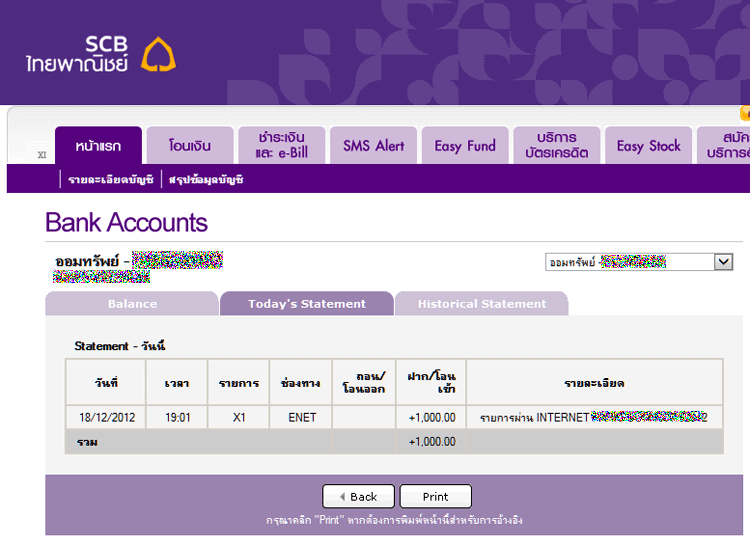Click the partially visible สมัครบริการ tab

point(724,146)
